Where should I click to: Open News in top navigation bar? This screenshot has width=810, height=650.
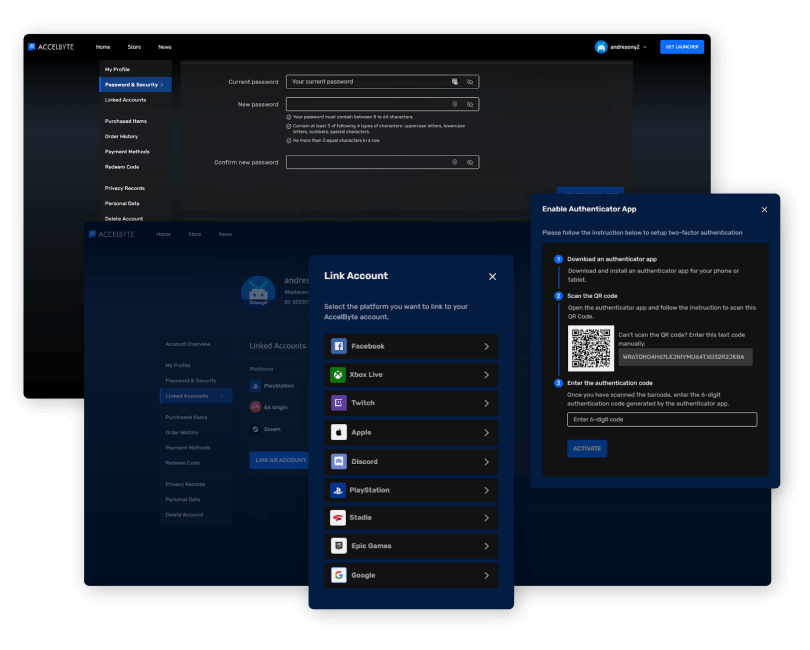pos(165,47)
